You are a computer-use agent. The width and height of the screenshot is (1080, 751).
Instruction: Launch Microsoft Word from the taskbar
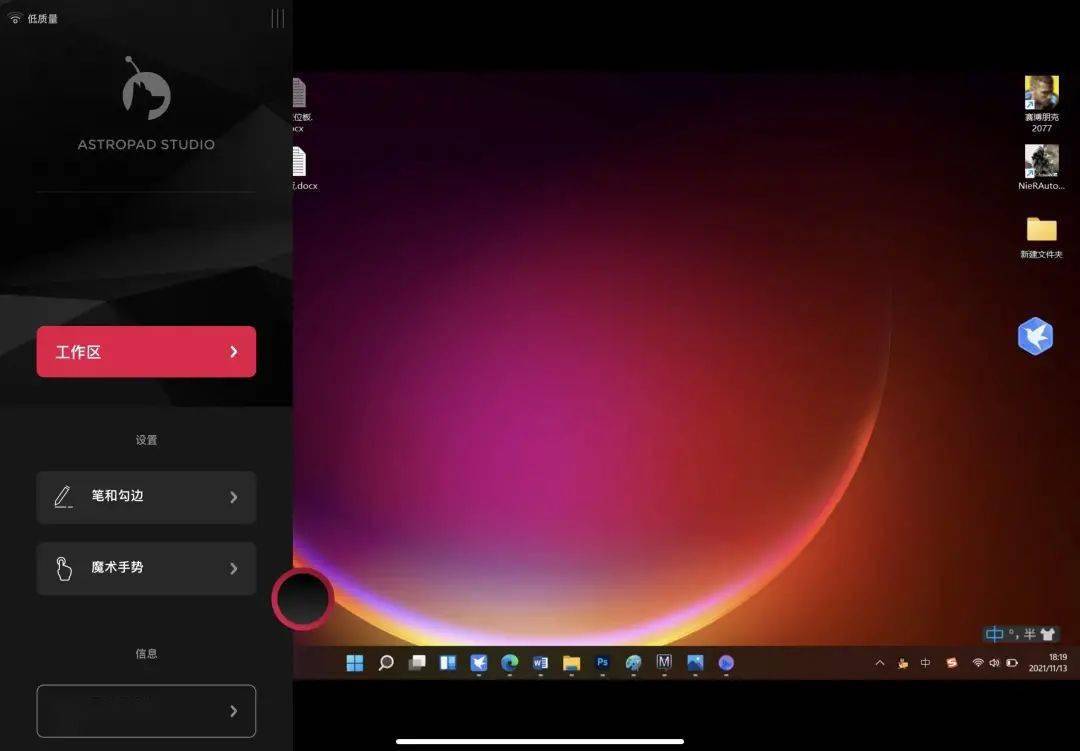tap(540, 663)
